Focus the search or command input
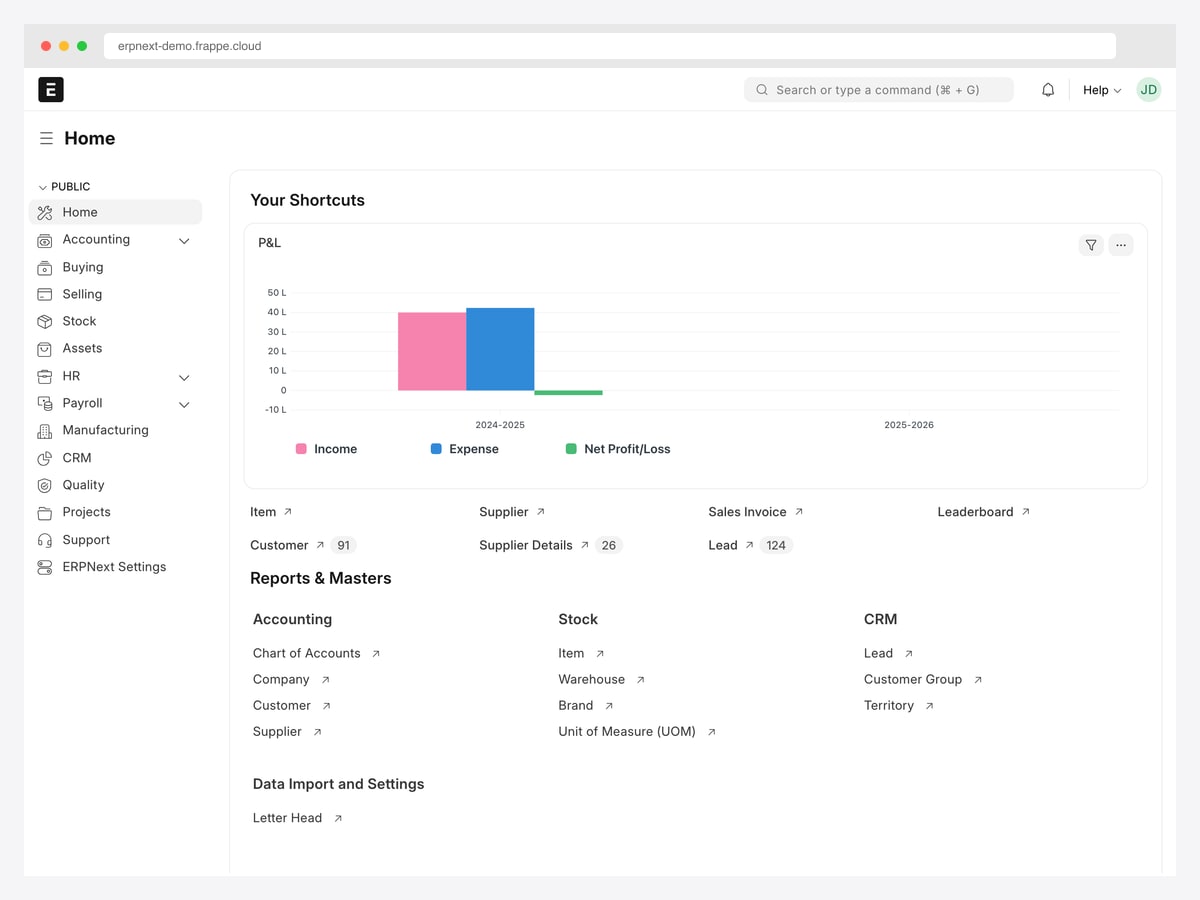1200x900 pixels. [879, 90]
